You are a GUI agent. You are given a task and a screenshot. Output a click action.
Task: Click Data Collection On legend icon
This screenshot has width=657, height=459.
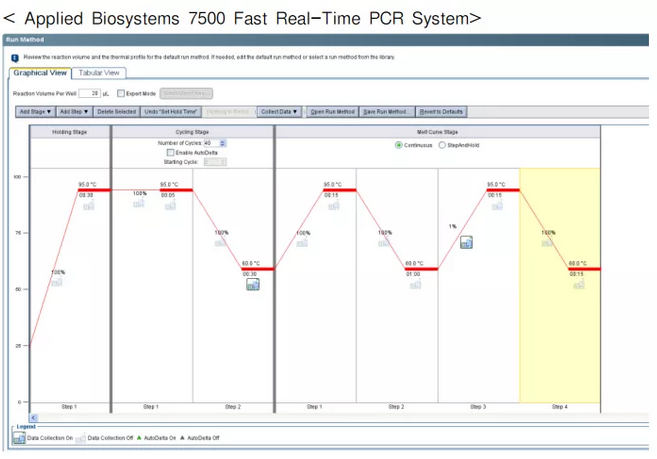pos(19,438)
